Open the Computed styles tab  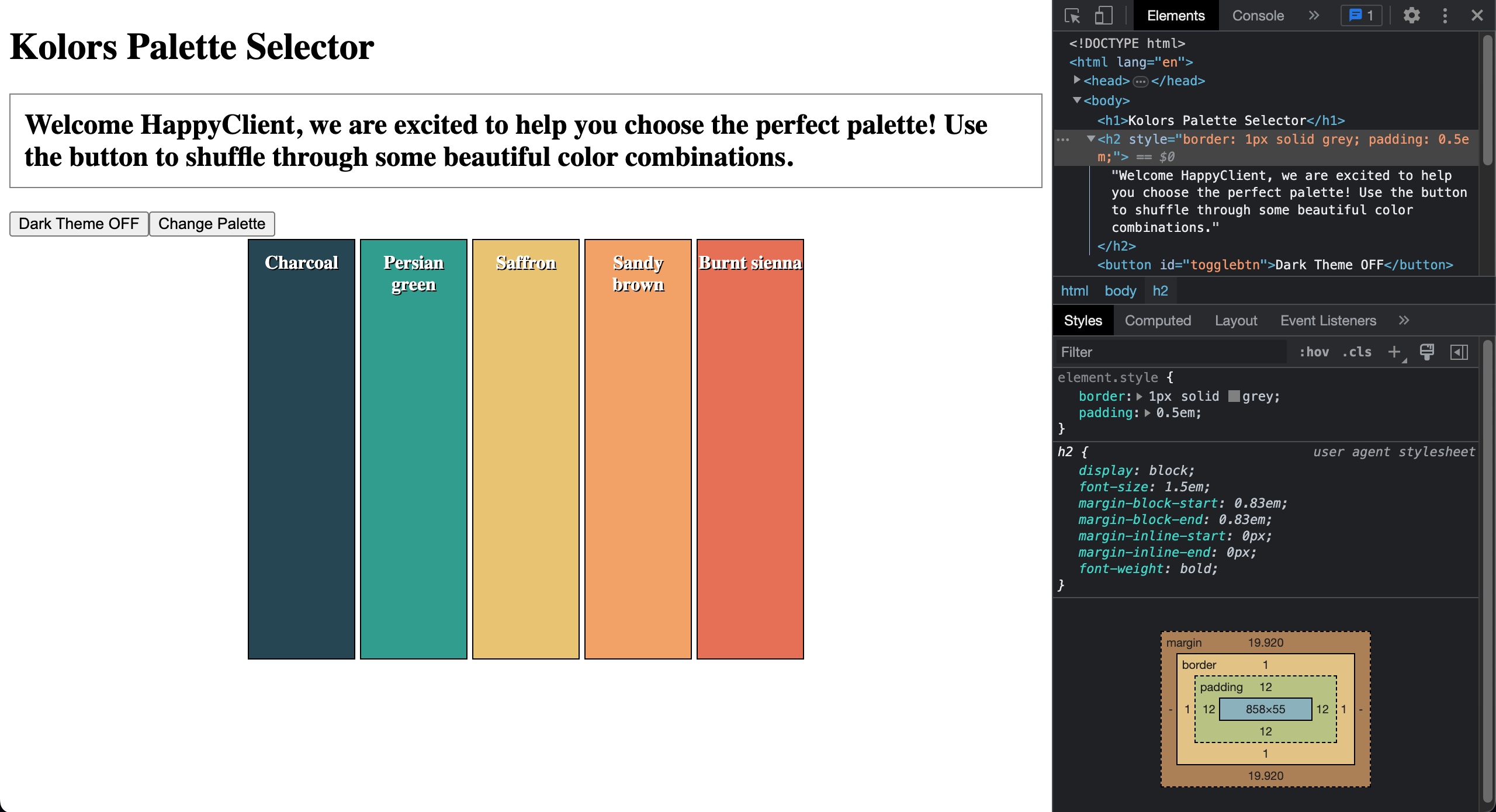click(1158, 320)
